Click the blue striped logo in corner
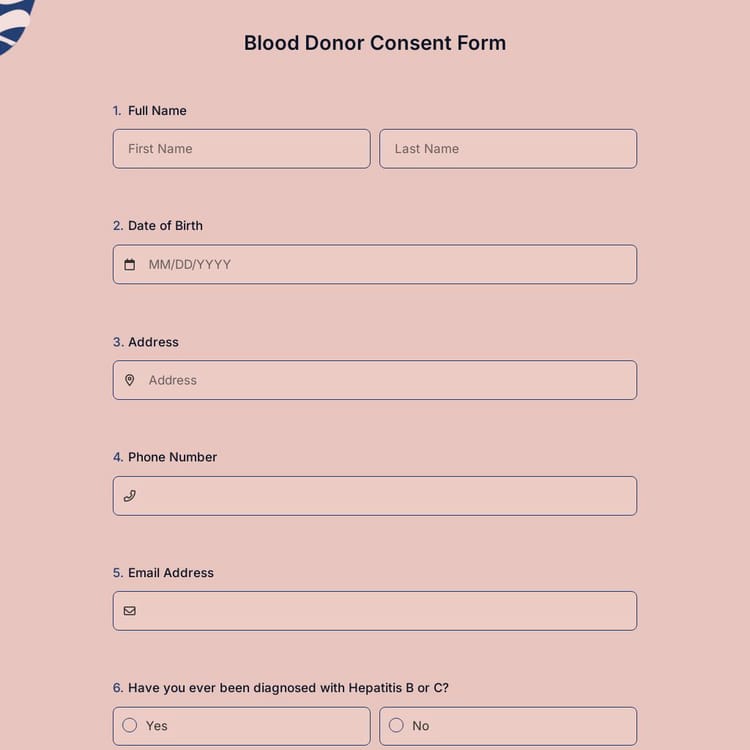 [17, 24]
